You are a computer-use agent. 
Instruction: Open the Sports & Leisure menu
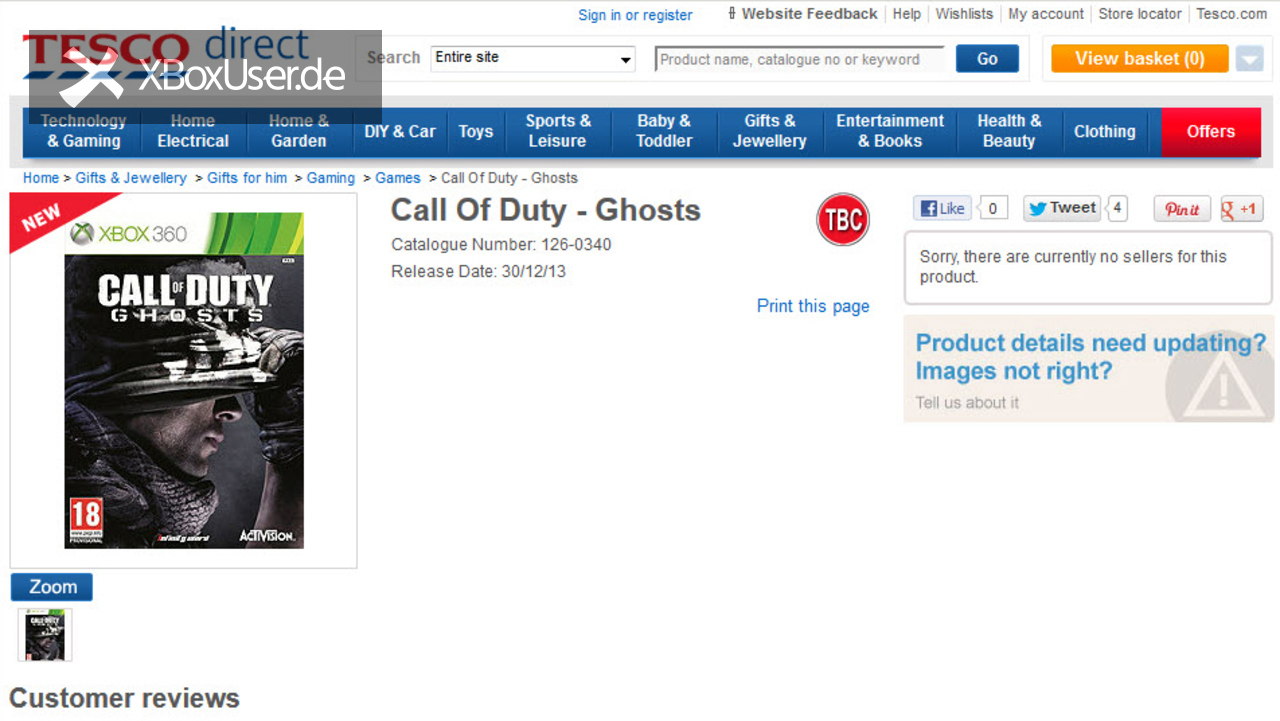click(558, 131)
